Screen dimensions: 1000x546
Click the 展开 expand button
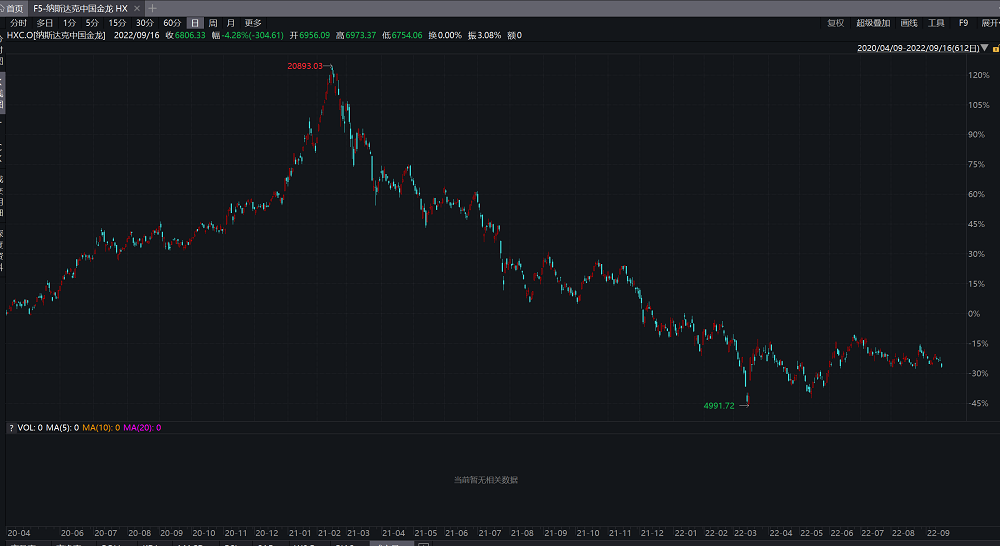tap(990, 23)
